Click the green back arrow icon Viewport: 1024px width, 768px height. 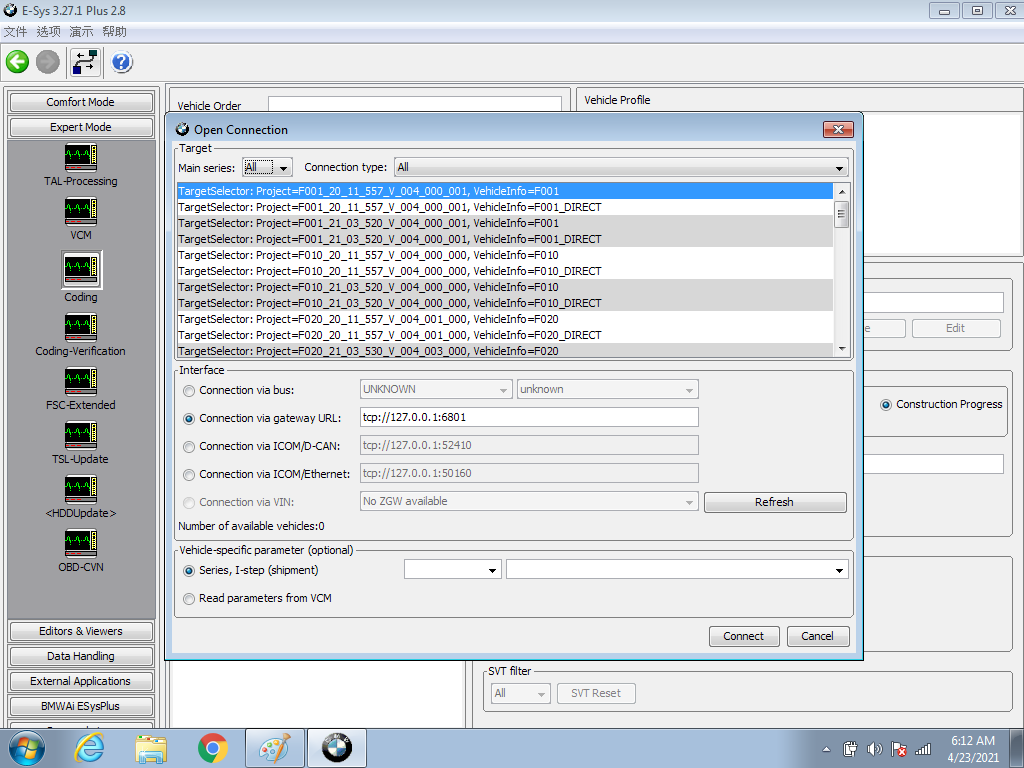pos(18,62)
